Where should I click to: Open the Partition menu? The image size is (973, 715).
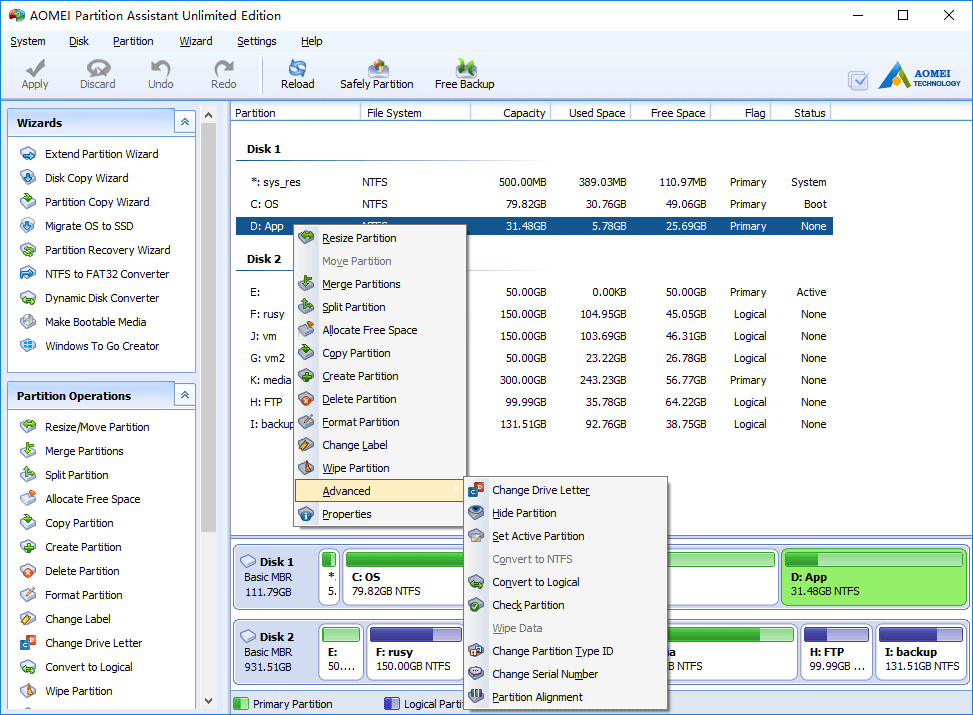[133, 41]
